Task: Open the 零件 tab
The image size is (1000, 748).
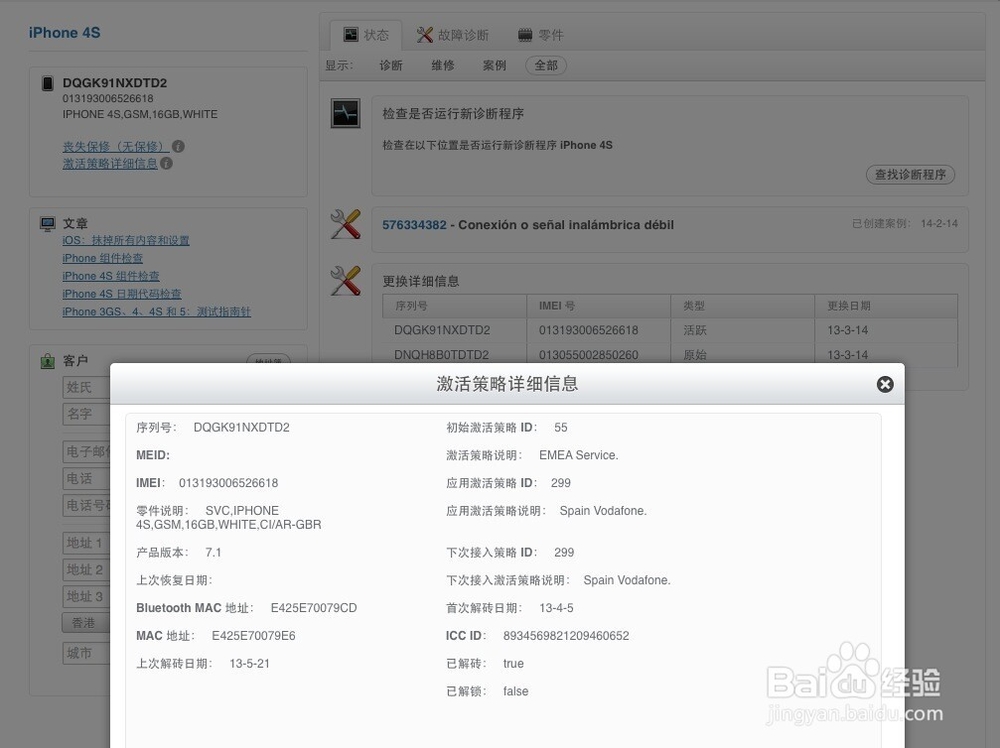Action: point(541,35)
